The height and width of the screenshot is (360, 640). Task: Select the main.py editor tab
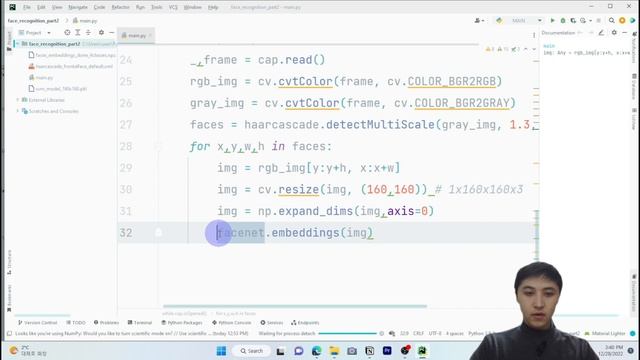click(x=136, y=36)
